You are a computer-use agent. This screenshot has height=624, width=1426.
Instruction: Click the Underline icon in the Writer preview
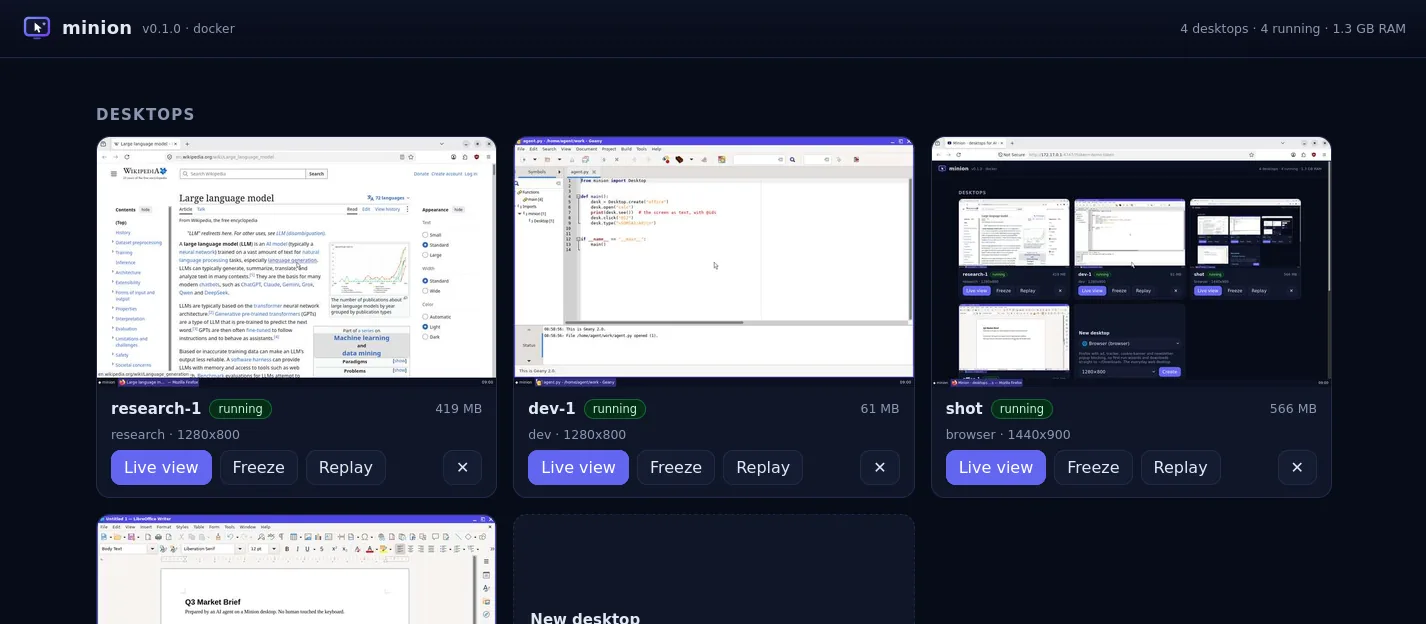(307, 549)
